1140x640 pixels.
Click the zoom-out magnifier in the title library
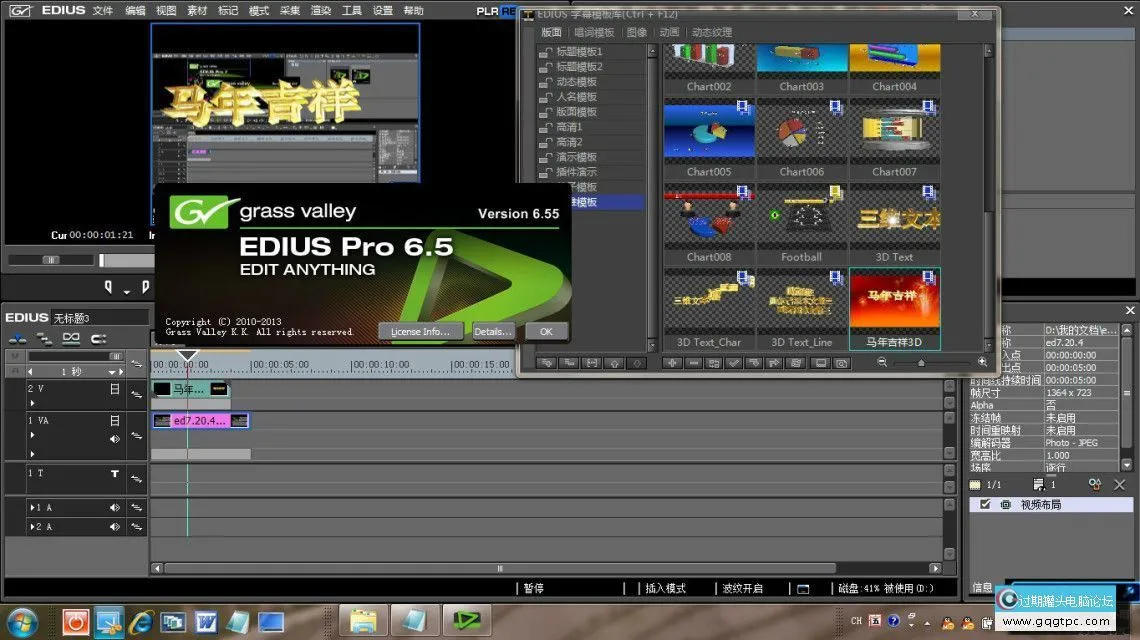pos(882,362)
